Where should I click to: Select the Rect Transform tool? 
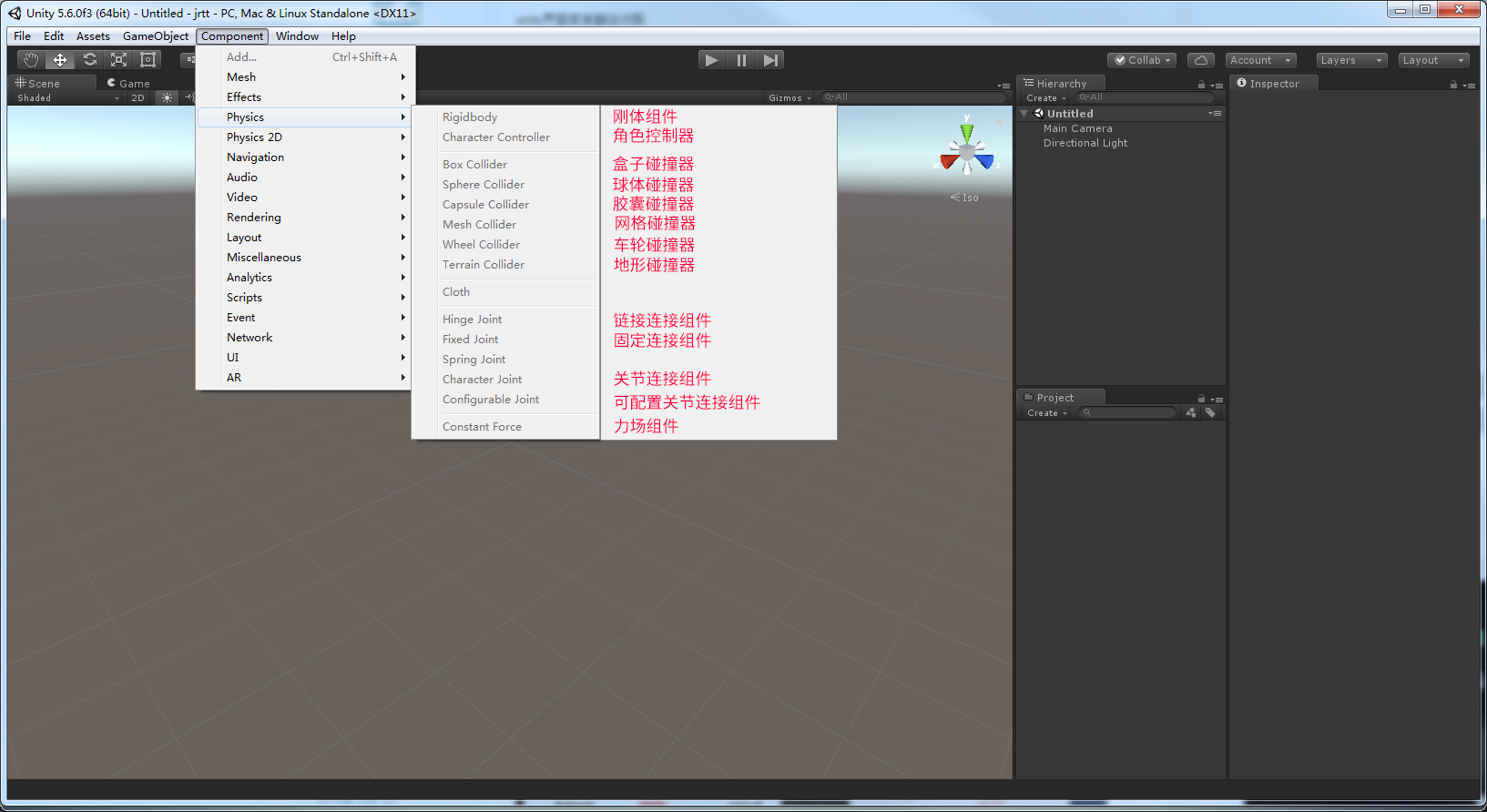coord(148,60)
